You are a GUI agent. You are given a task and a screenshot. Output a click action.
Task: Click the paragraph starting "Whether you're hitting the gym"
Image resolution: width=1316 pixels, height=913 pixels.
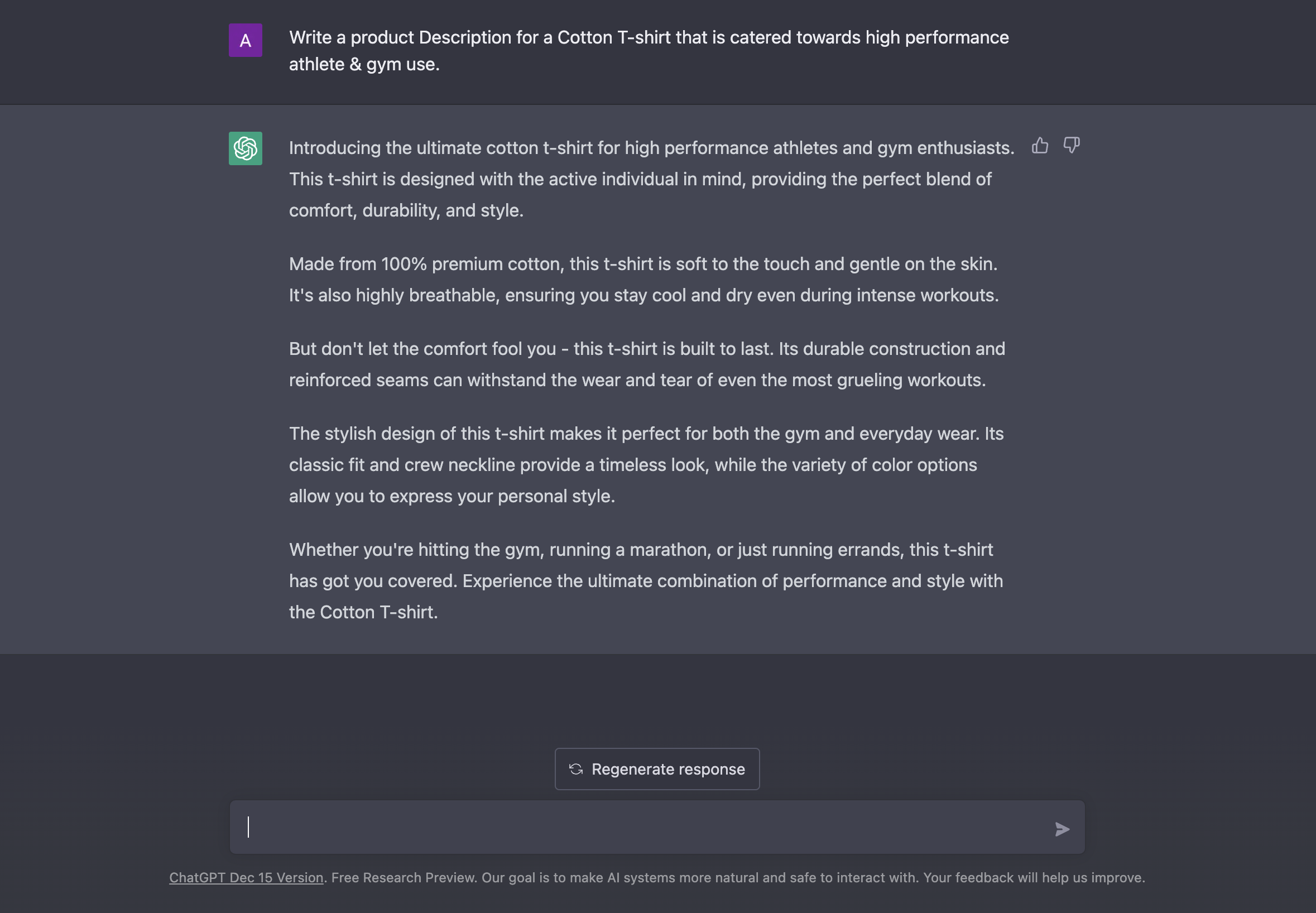[646, 580]
